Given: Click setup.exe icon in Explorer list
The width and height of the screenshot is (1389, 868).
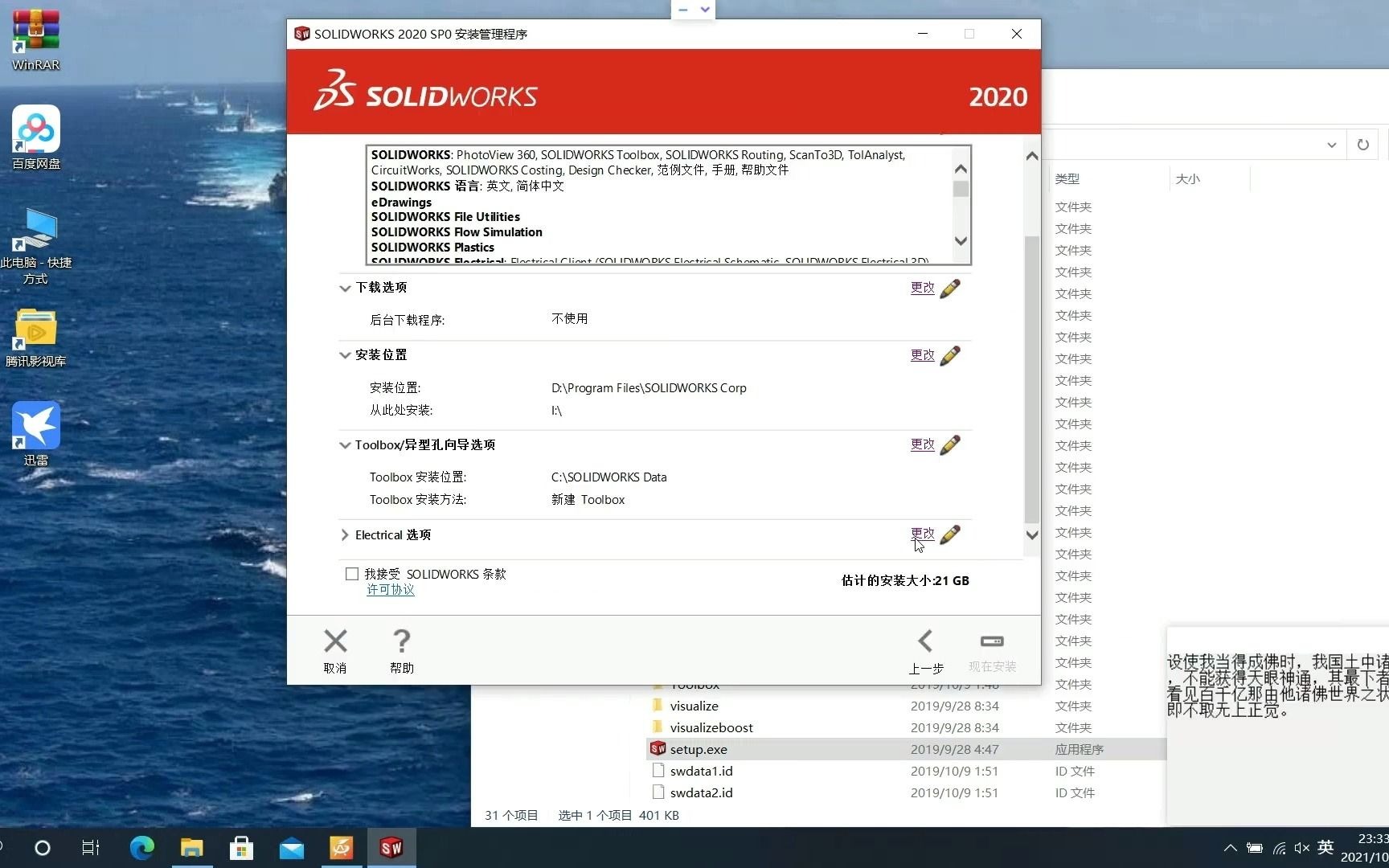Looking at the screenshot, I should pos(658,749).
